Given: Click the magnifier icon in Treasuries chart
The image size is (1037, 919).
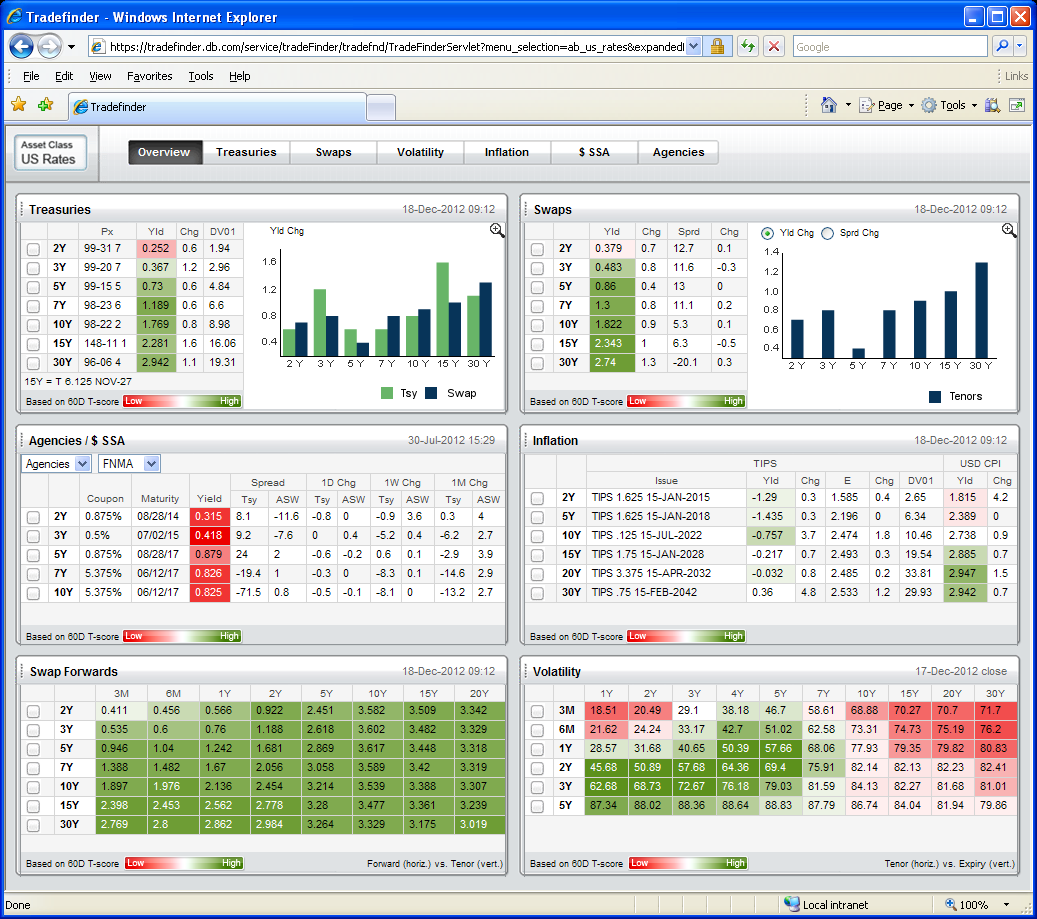Looking at the screenshot, I should [x=497, y=231].
